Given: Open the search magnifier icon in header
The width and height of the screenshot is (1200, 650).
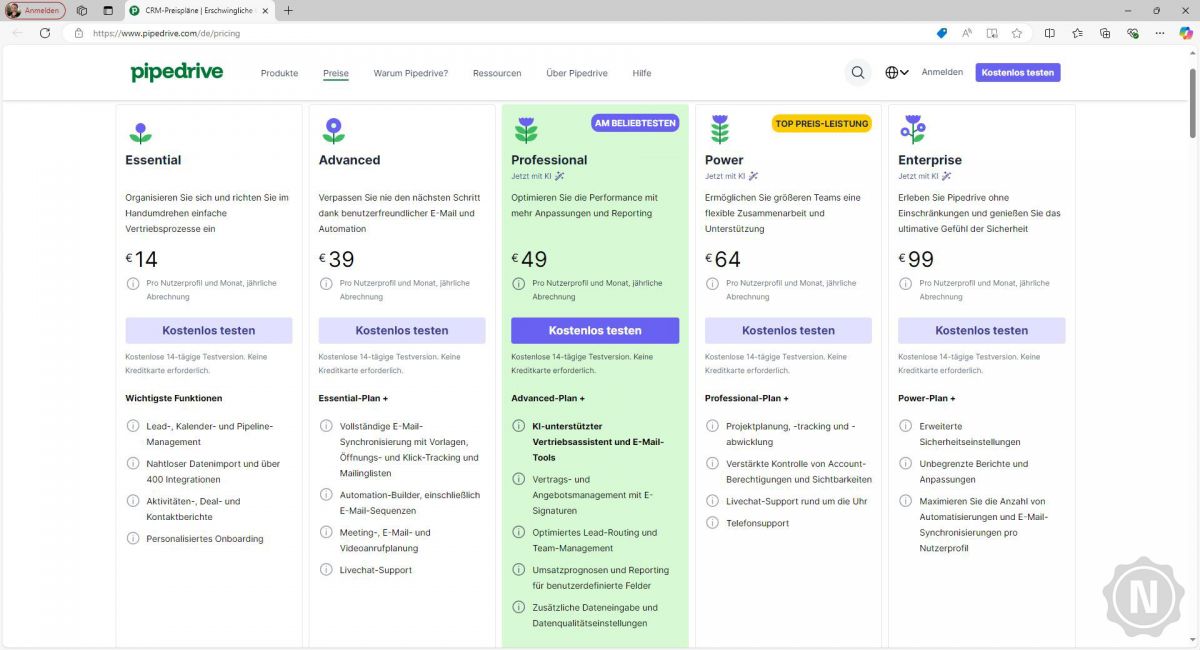Looking at the screenshot, I should coord(858,72).
